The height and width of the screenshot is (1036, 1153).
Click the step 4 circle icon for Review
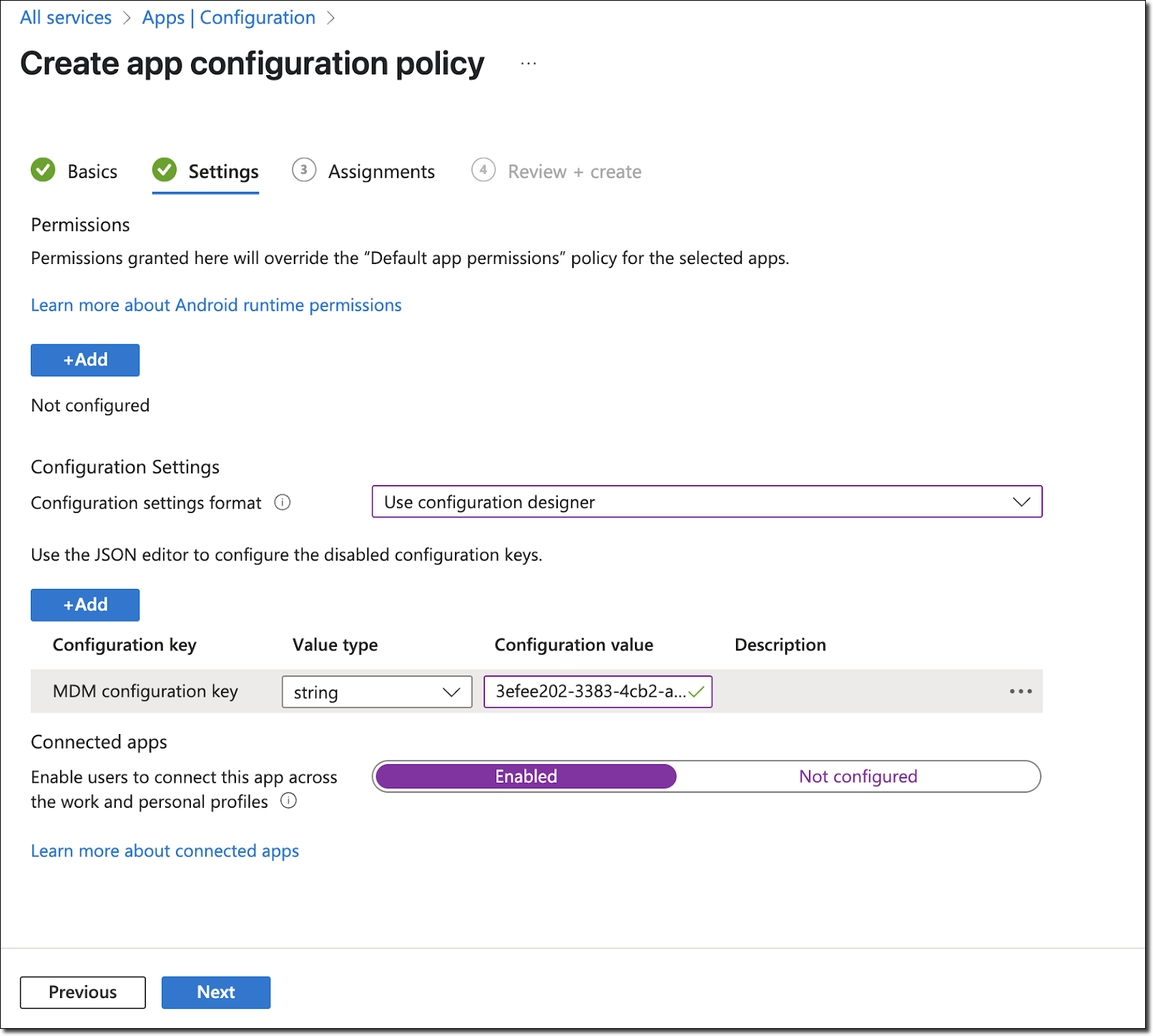(484, 170)
